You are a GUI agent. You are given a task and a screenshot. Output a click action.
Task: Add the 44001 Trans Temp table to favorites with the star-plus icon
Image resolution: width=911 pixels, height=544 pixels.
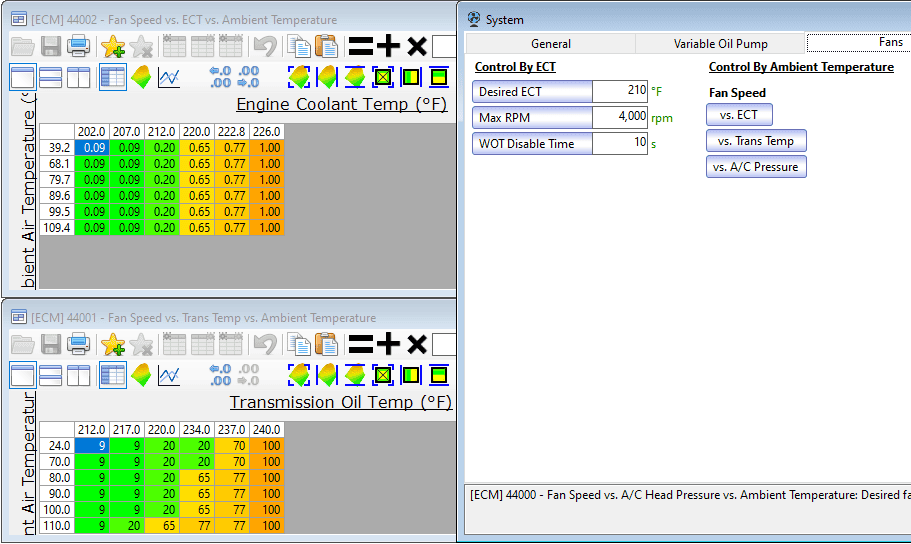[113, 345]
